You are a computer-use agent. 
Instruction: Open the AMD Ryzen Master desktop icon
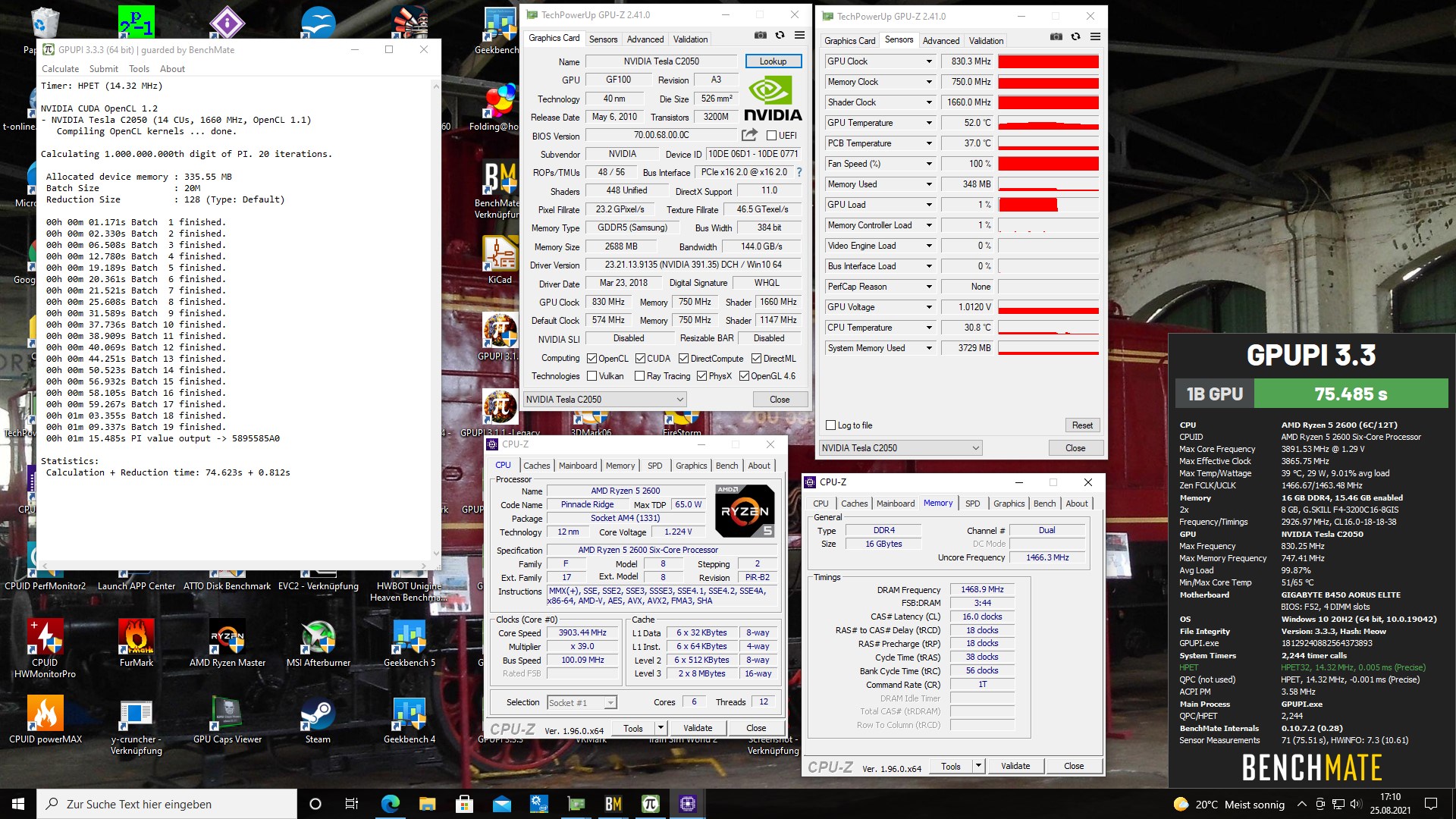pos(227,643)
